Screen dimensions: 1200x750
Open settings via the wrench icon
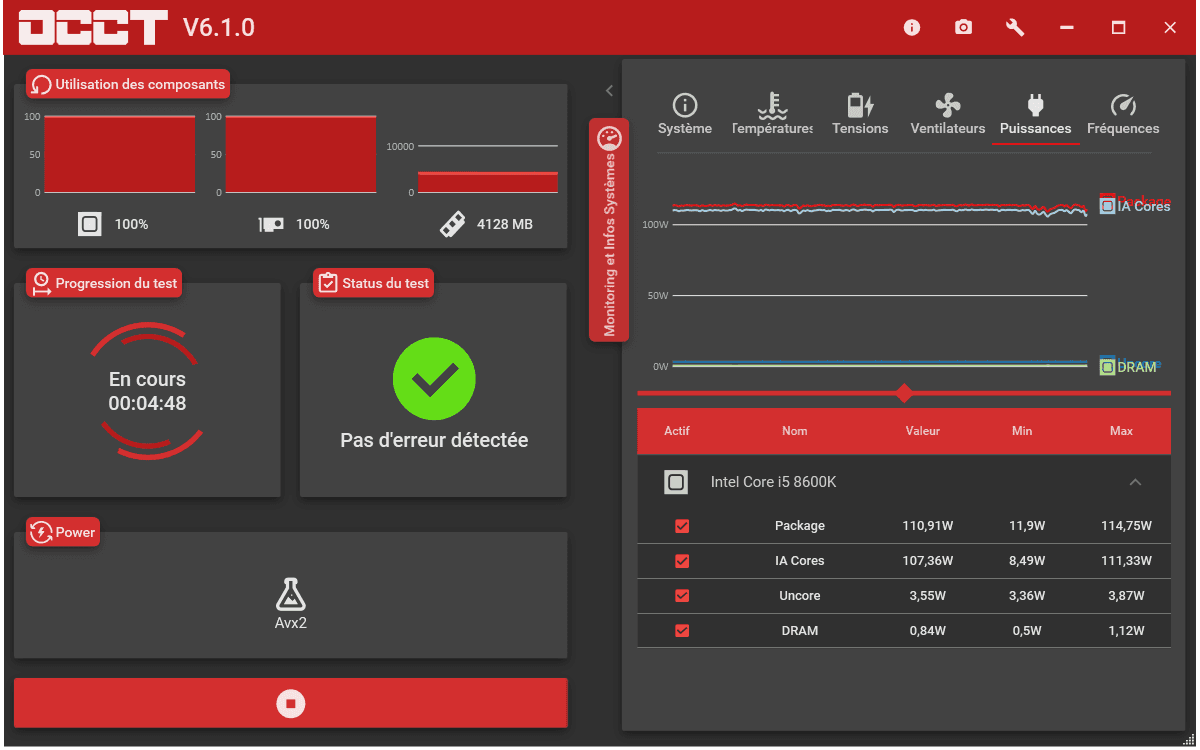pyautogui.click(x=1015, y=27)
